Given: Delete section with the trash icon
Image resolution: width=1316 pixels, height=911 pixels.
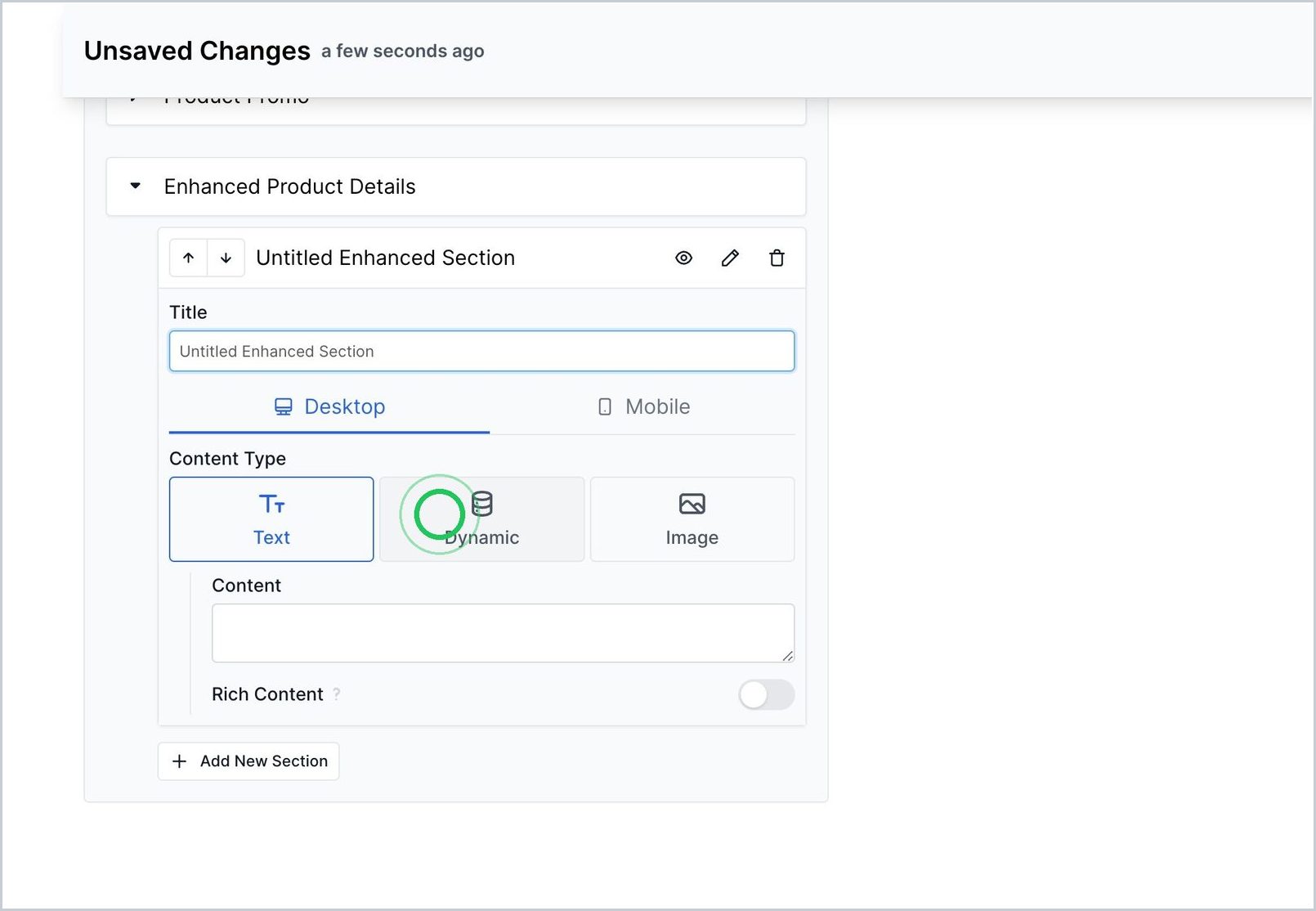Looking at the screenshot, I should point(777,258).
